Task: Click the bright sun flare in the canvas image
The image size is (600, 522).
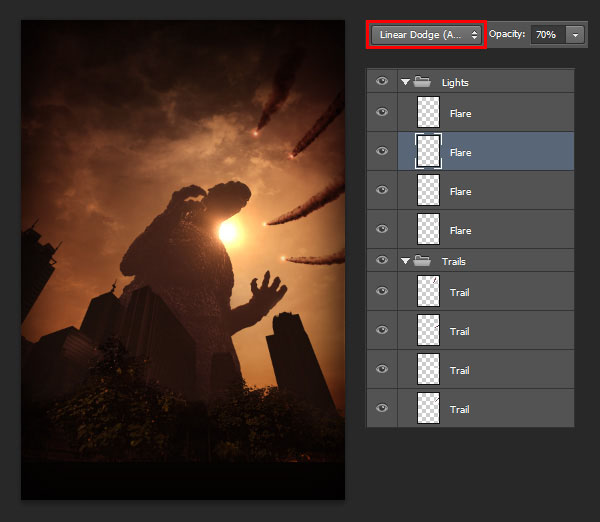Action: pos(228,232)
